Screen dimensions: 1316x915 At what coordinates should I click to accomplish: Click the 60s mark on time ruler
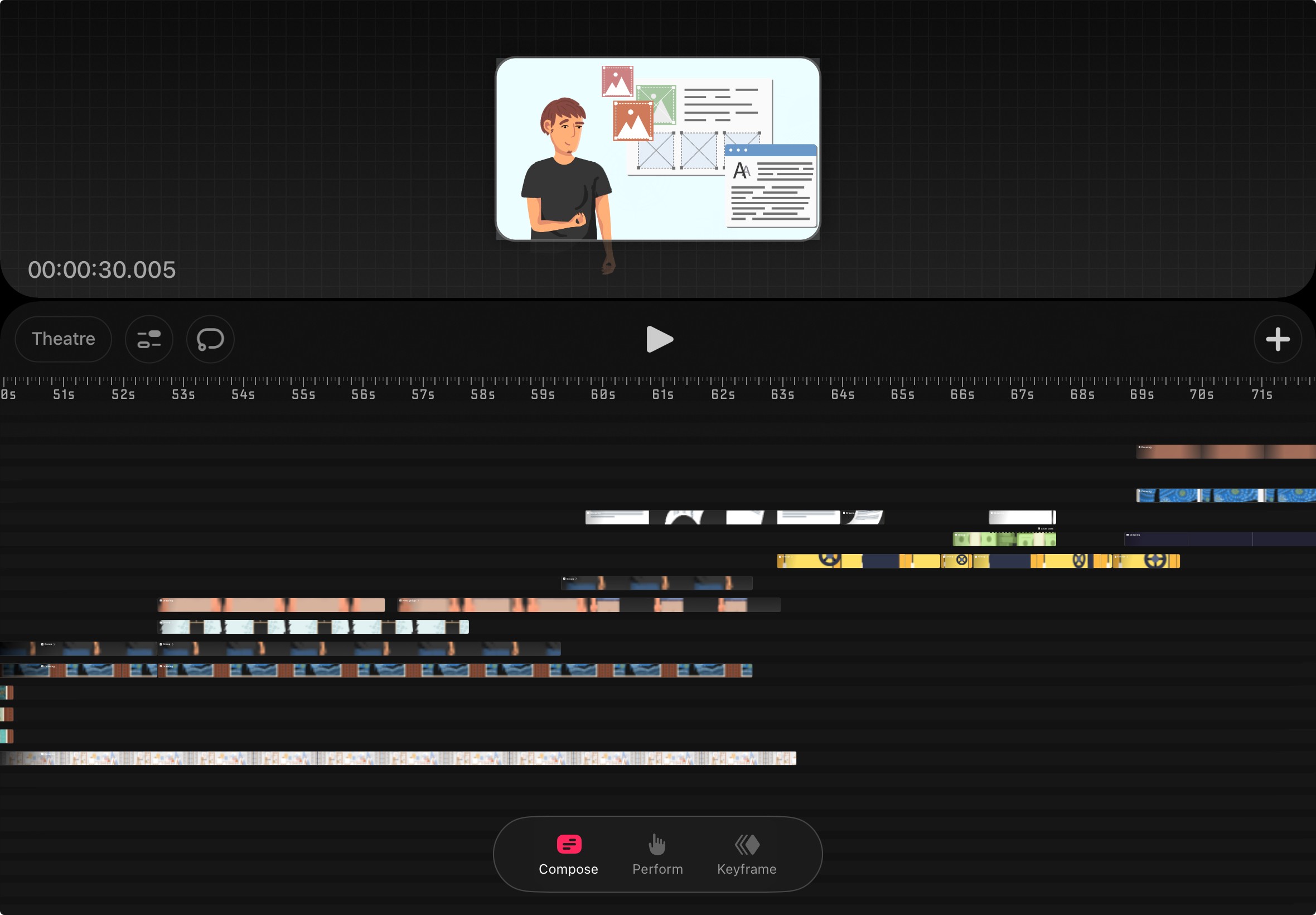click(603, 394)
